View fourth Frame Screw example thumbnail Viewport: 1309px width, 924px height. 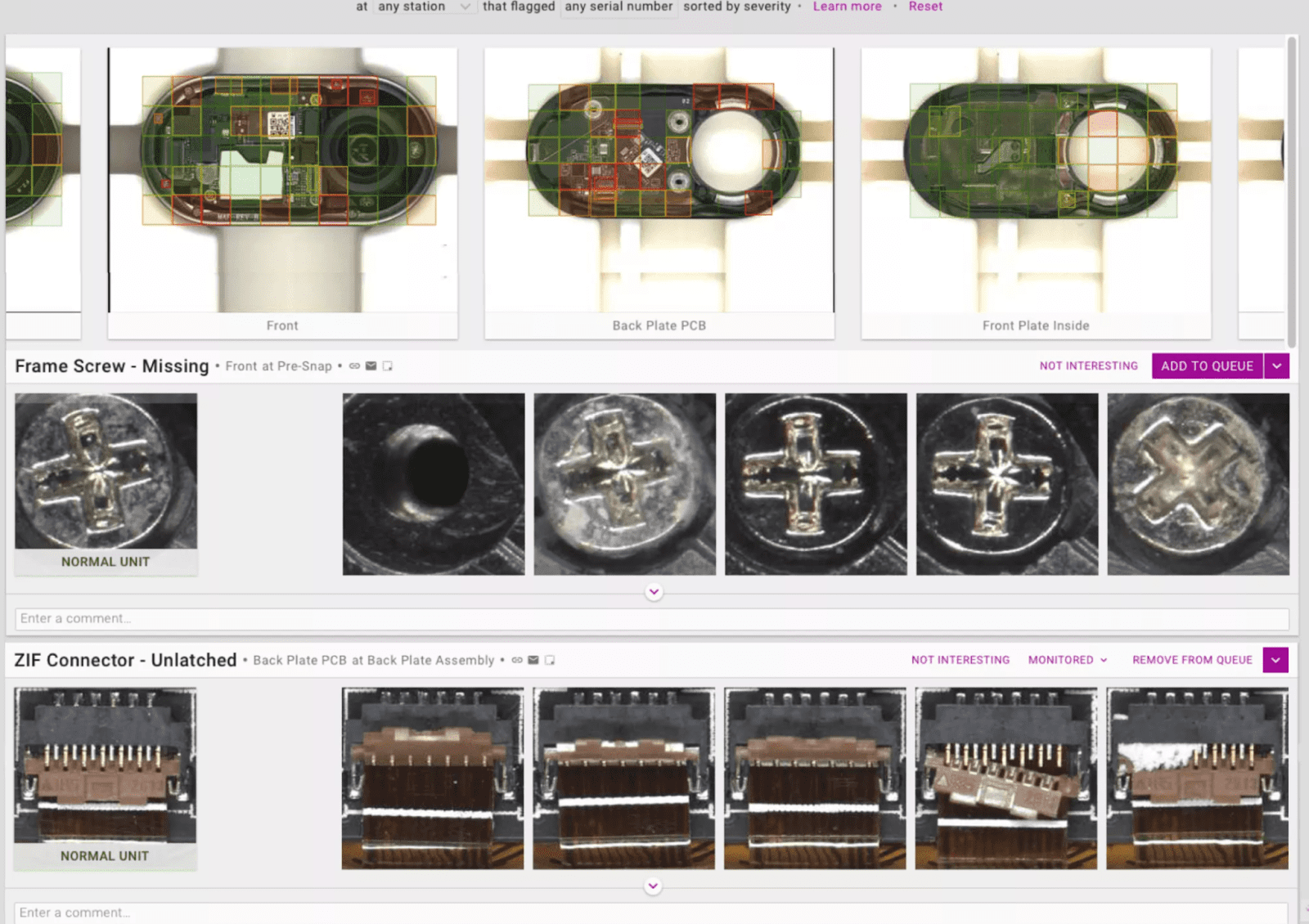(x=1007, y=484)
